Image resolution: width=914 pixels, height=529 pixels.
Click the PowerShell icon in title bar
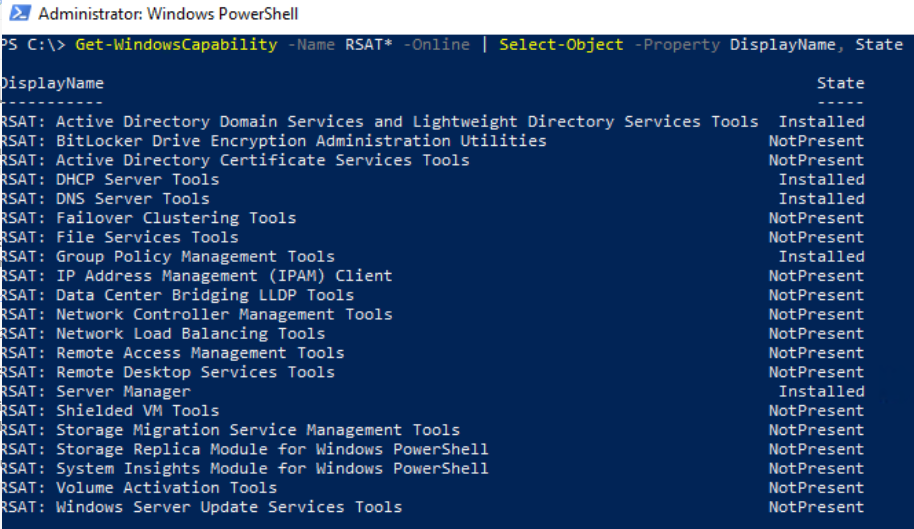[x=18, y=15]
